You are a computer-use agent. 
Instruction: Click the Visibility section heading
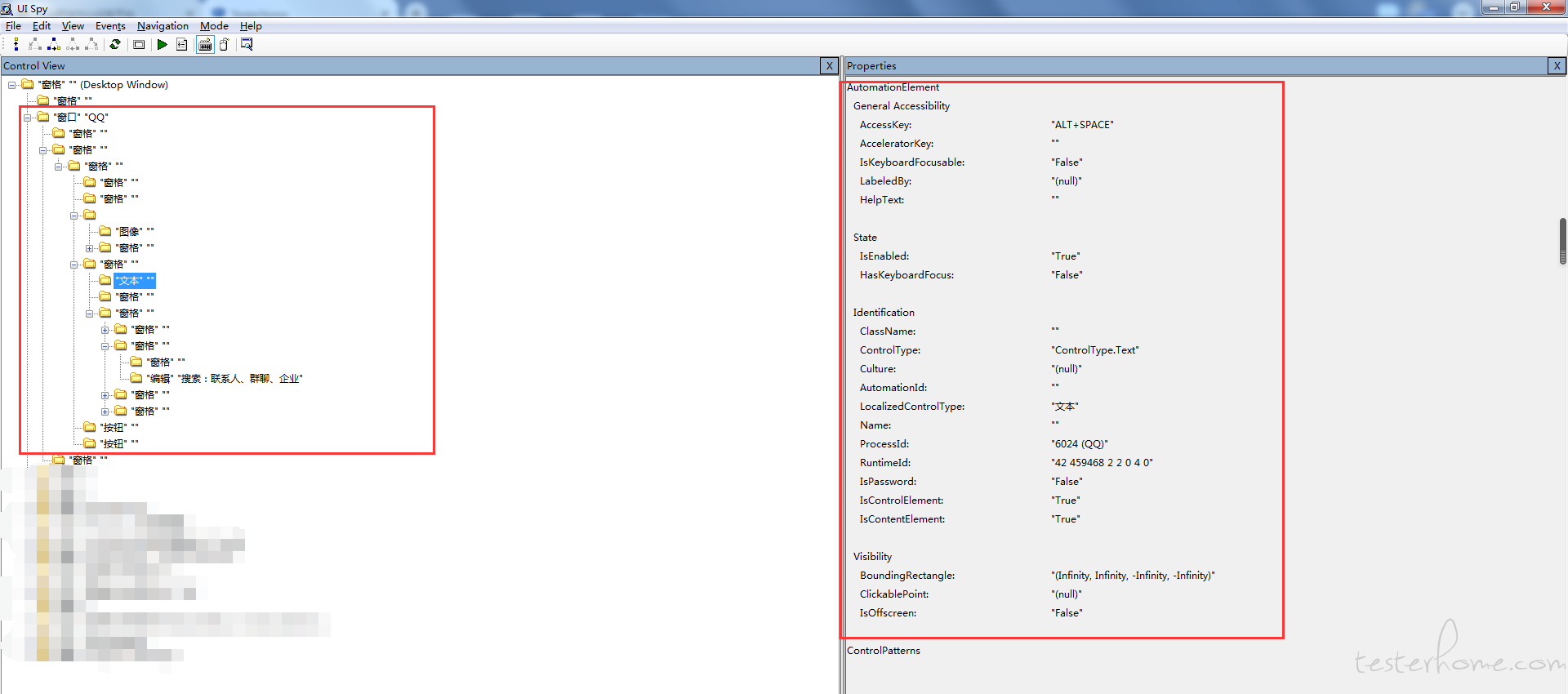(x=872, y=557)
